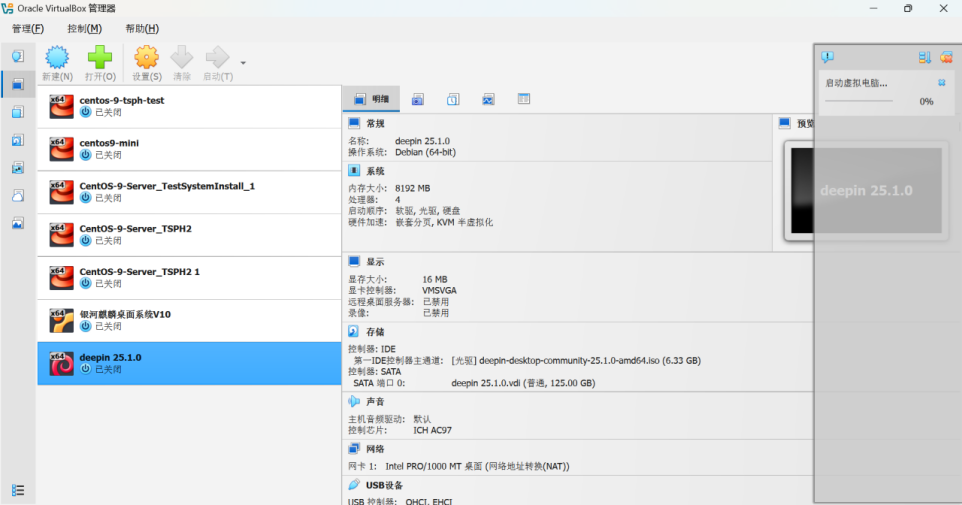This screenshot has height=505, width=962.
Task: Open the Media manager sidebar icon
Action: tap(18, 140)
